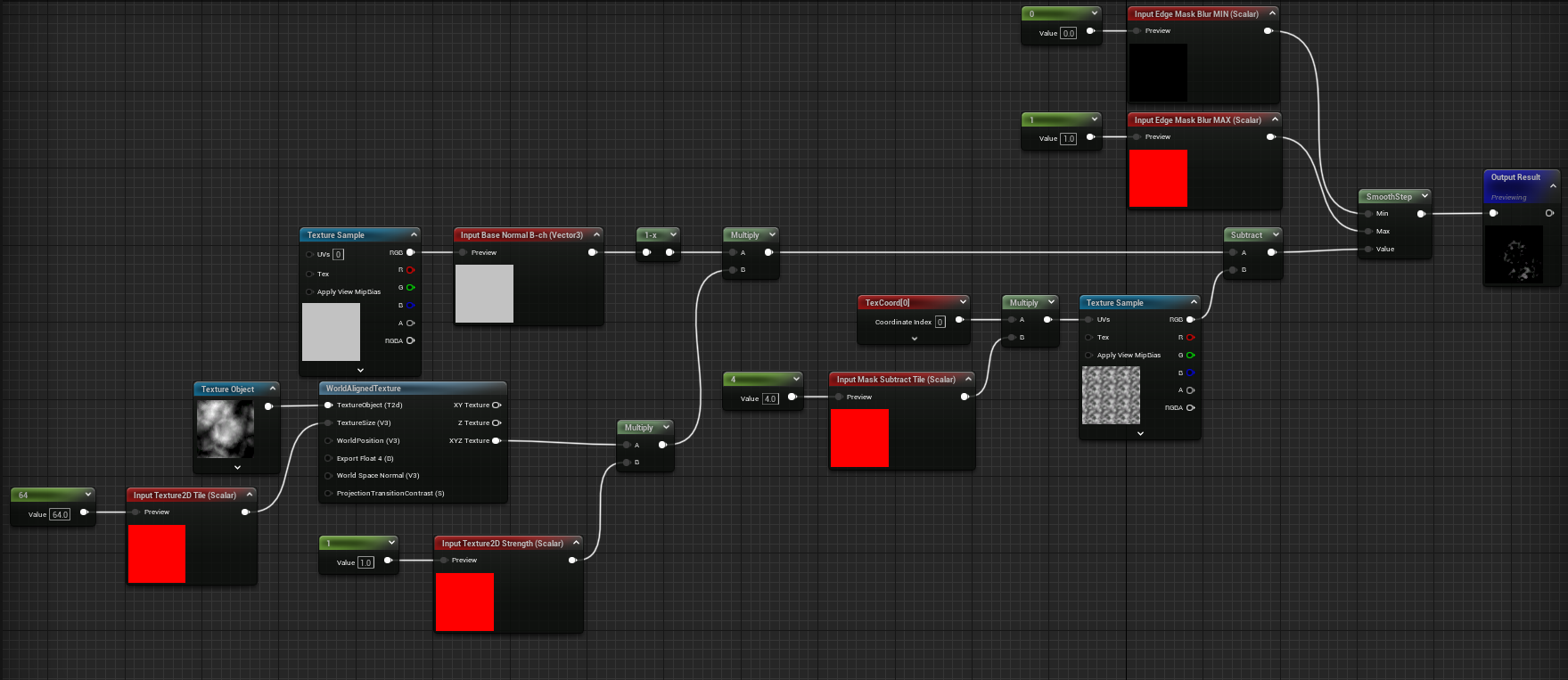The image size is (1568, 680).
Task: Click Input Mask Subtract Tile's output pin
Action: coord(965,397)
